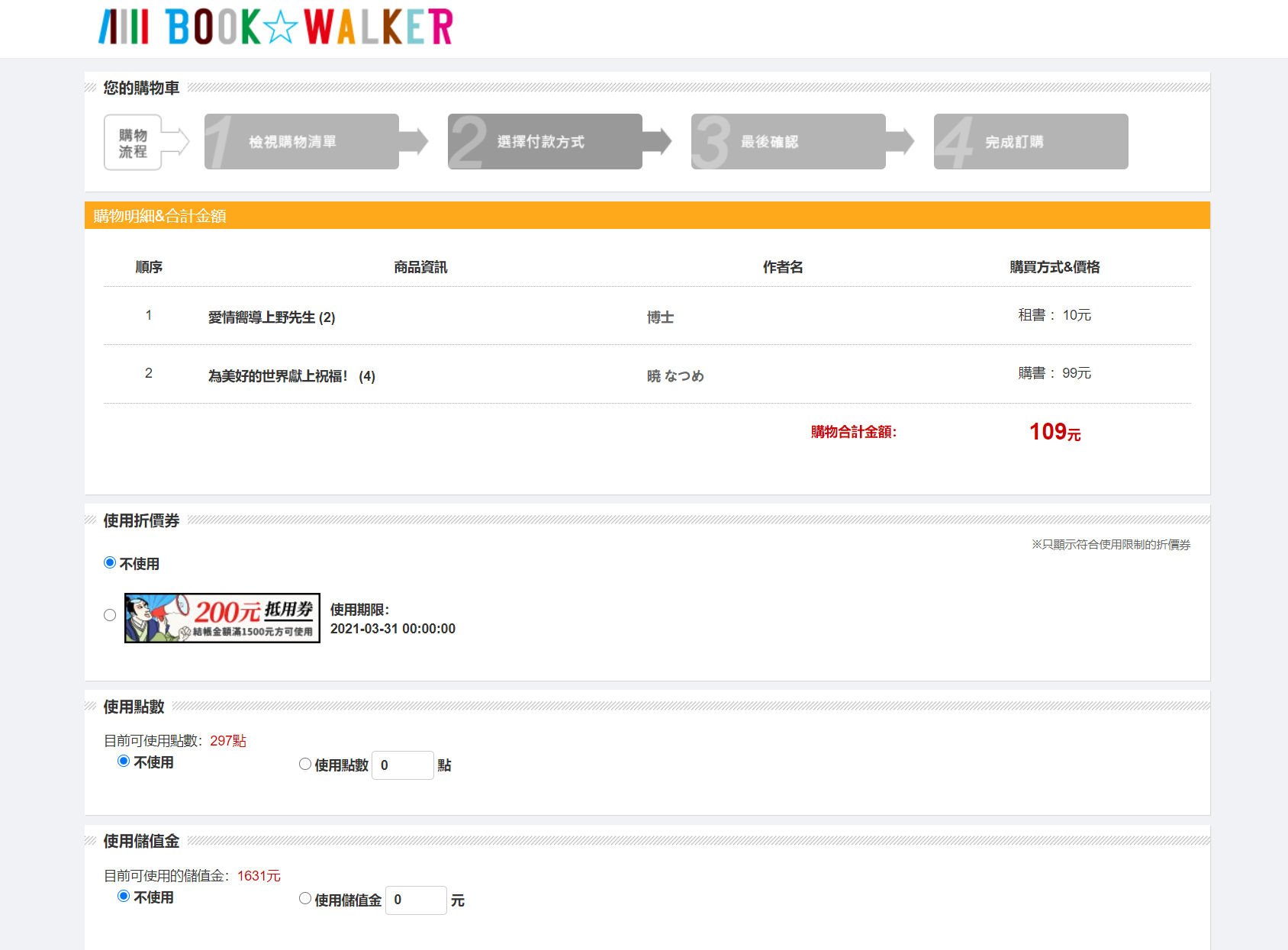Click author name 暁 なつめ

[675, 376]
